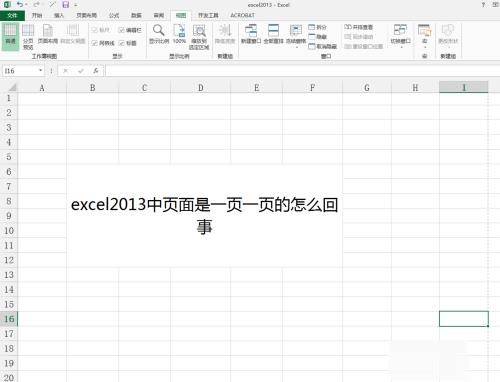The width and height of the screenshot is (500, 382).
Task: Zoom to selection (缩放到选定区域)
Action: tap(199, 37)
